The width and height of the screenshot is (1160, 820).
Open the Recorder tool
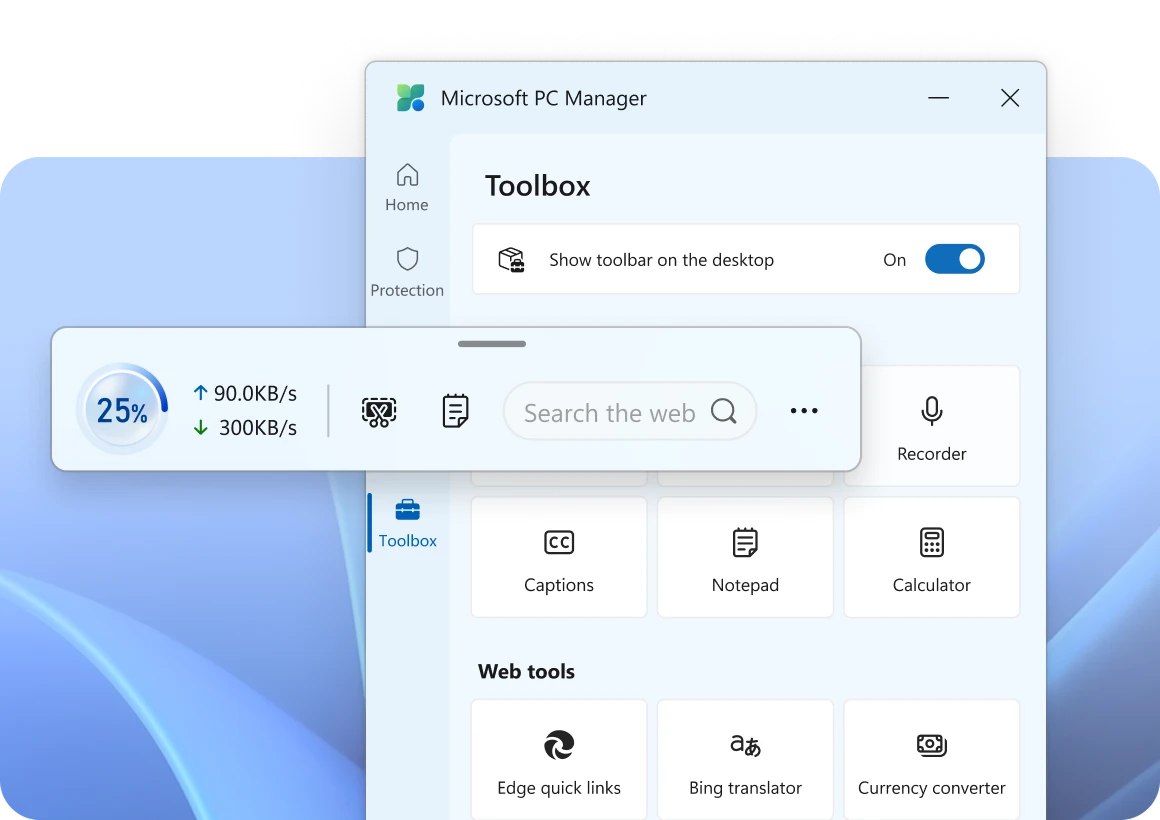click(931, 426)
